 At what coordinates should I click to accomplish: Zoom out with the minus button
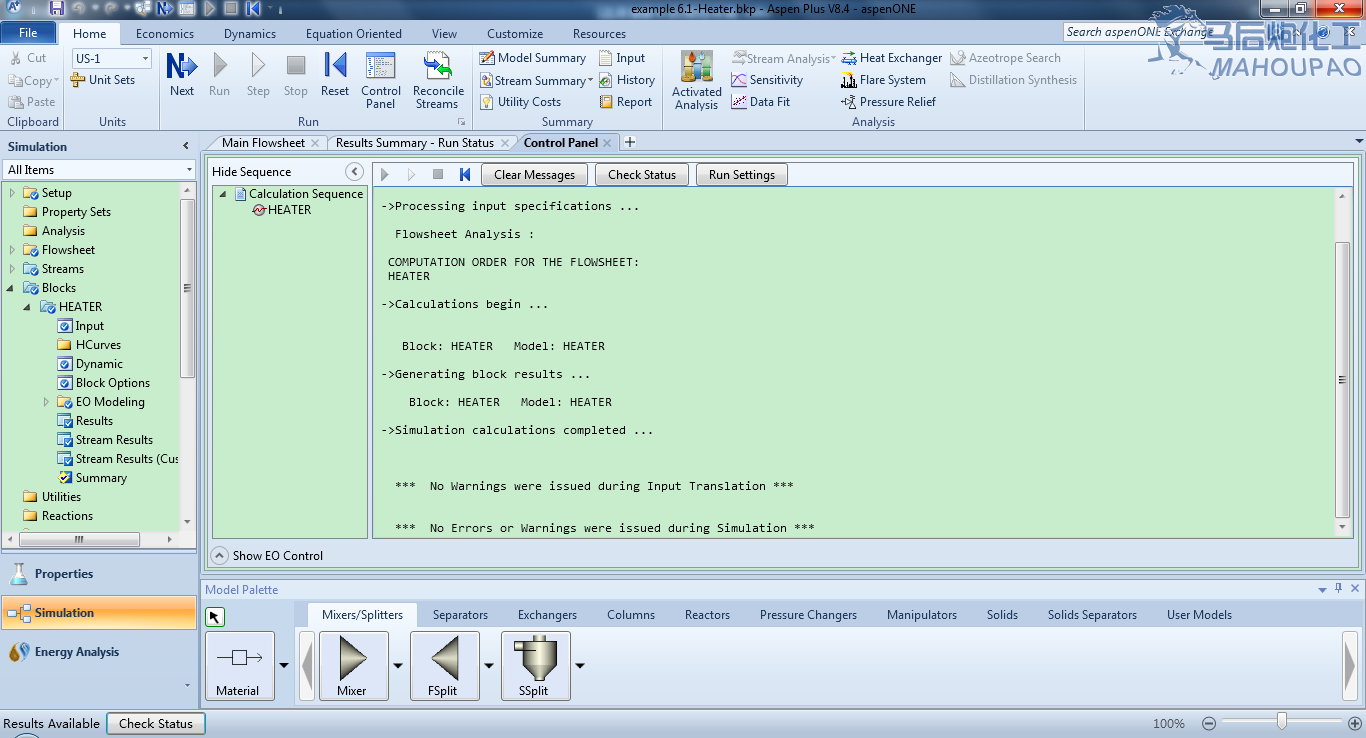(1209, 723)
